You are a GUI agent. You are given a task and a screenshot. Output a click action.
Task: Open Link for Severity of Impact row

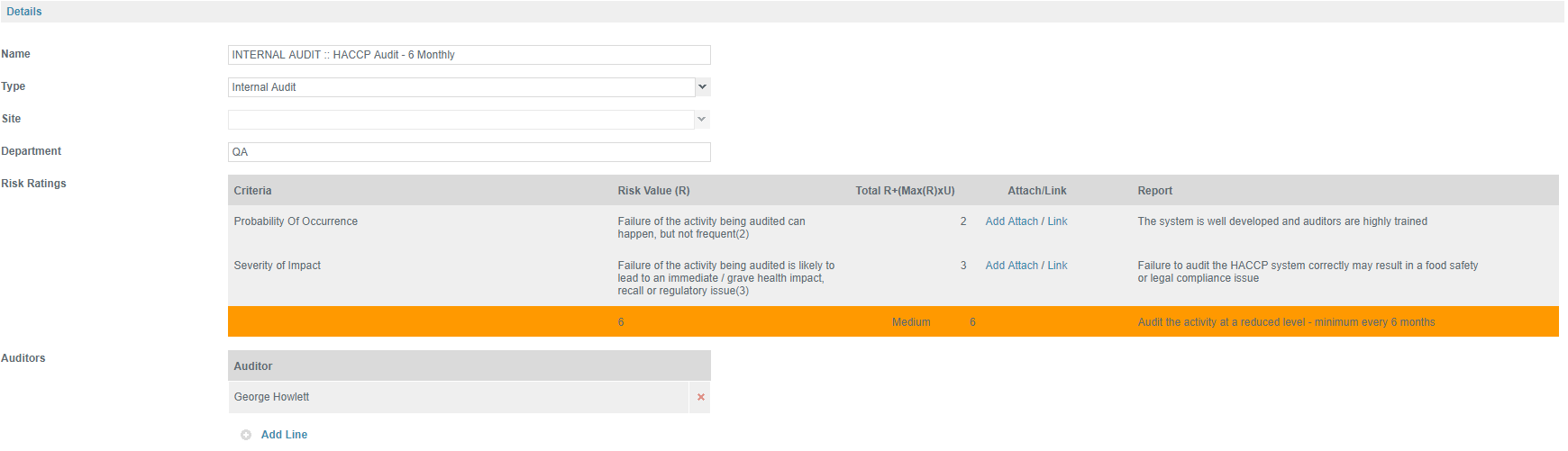(1057, 266)
